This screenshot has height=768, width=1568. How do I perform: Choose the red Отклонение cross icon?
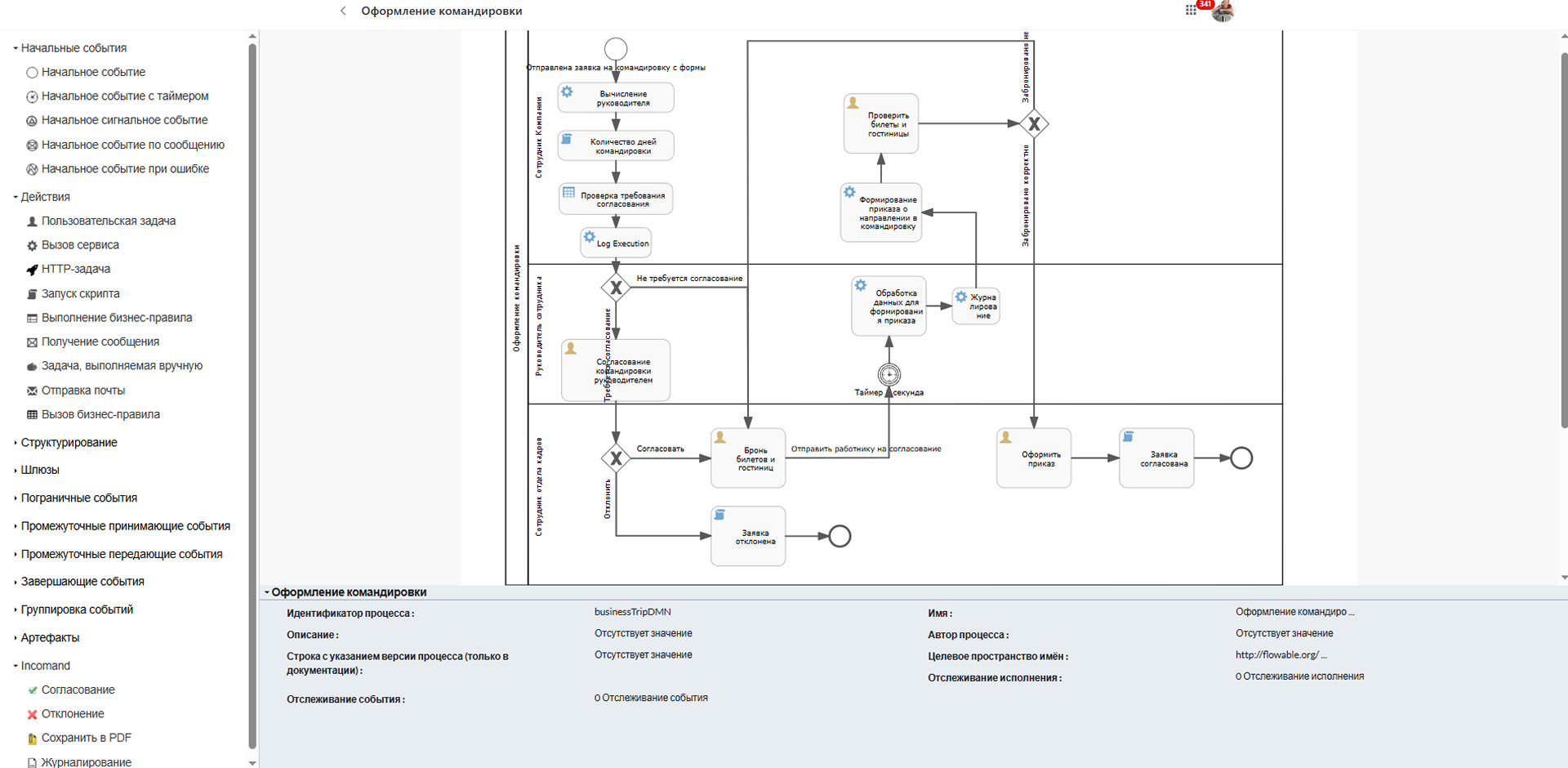point(32,714)
